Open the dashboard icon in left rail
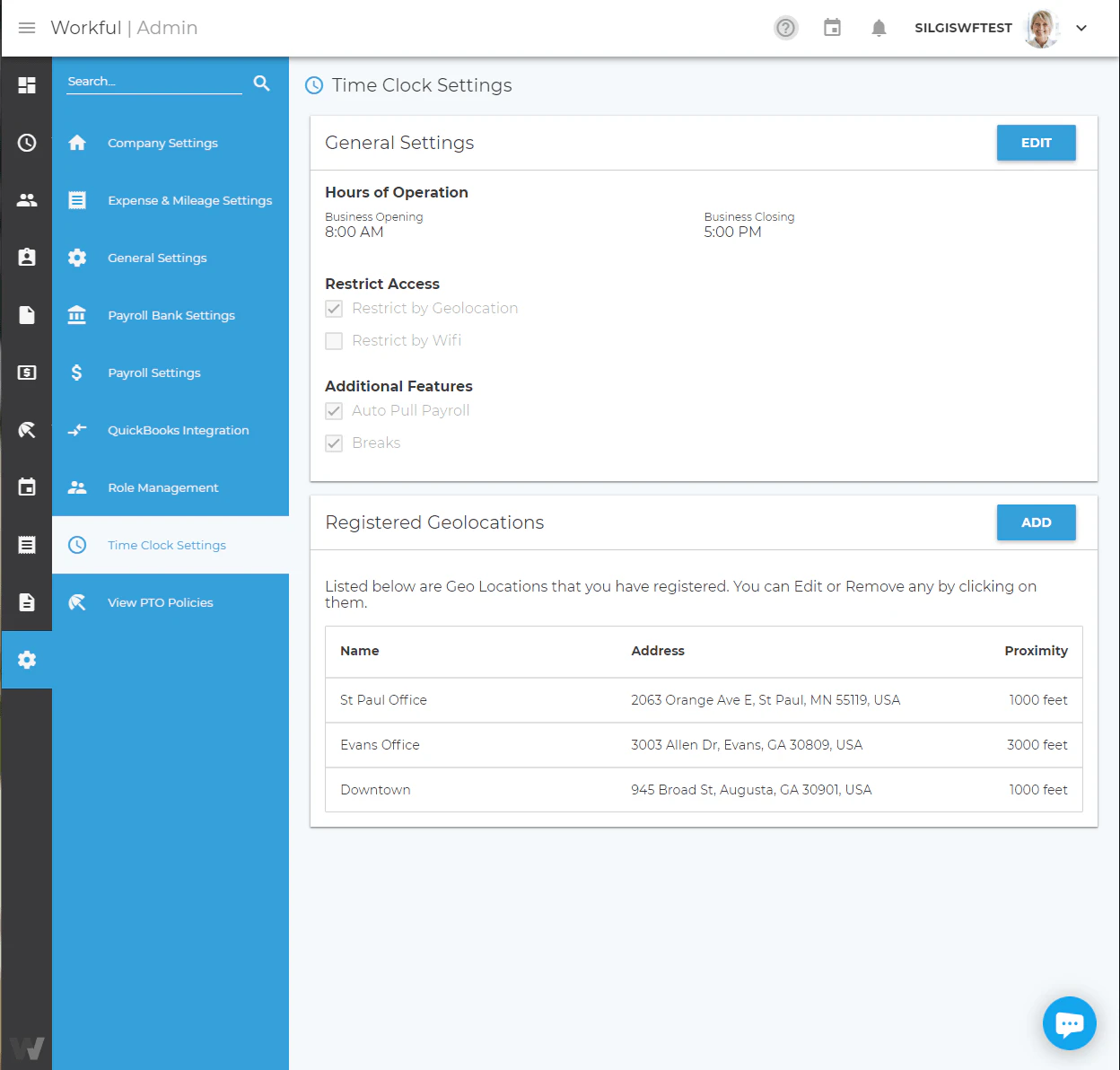1120x1070 pixels. click(27, 85)
